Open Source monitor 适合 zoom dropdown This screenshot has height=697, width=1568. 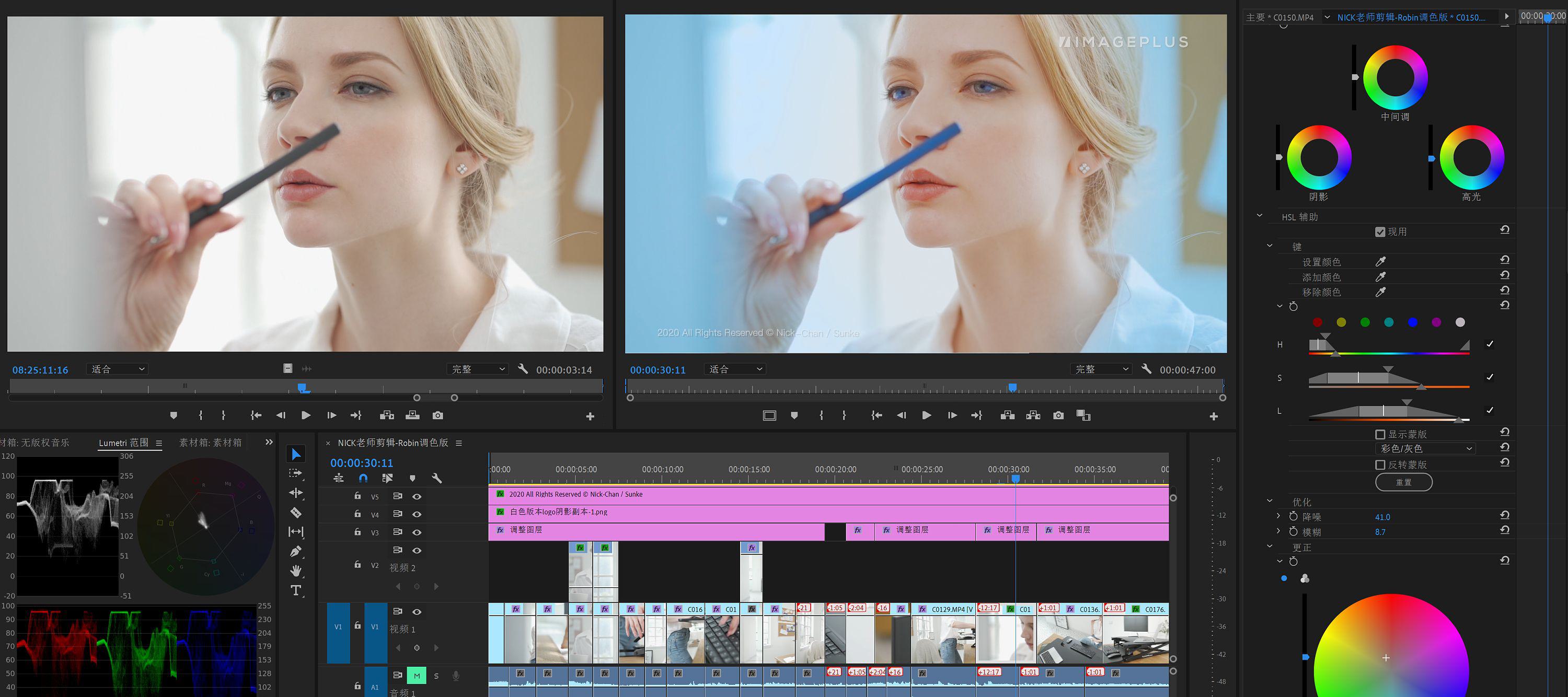click(118, 369)
